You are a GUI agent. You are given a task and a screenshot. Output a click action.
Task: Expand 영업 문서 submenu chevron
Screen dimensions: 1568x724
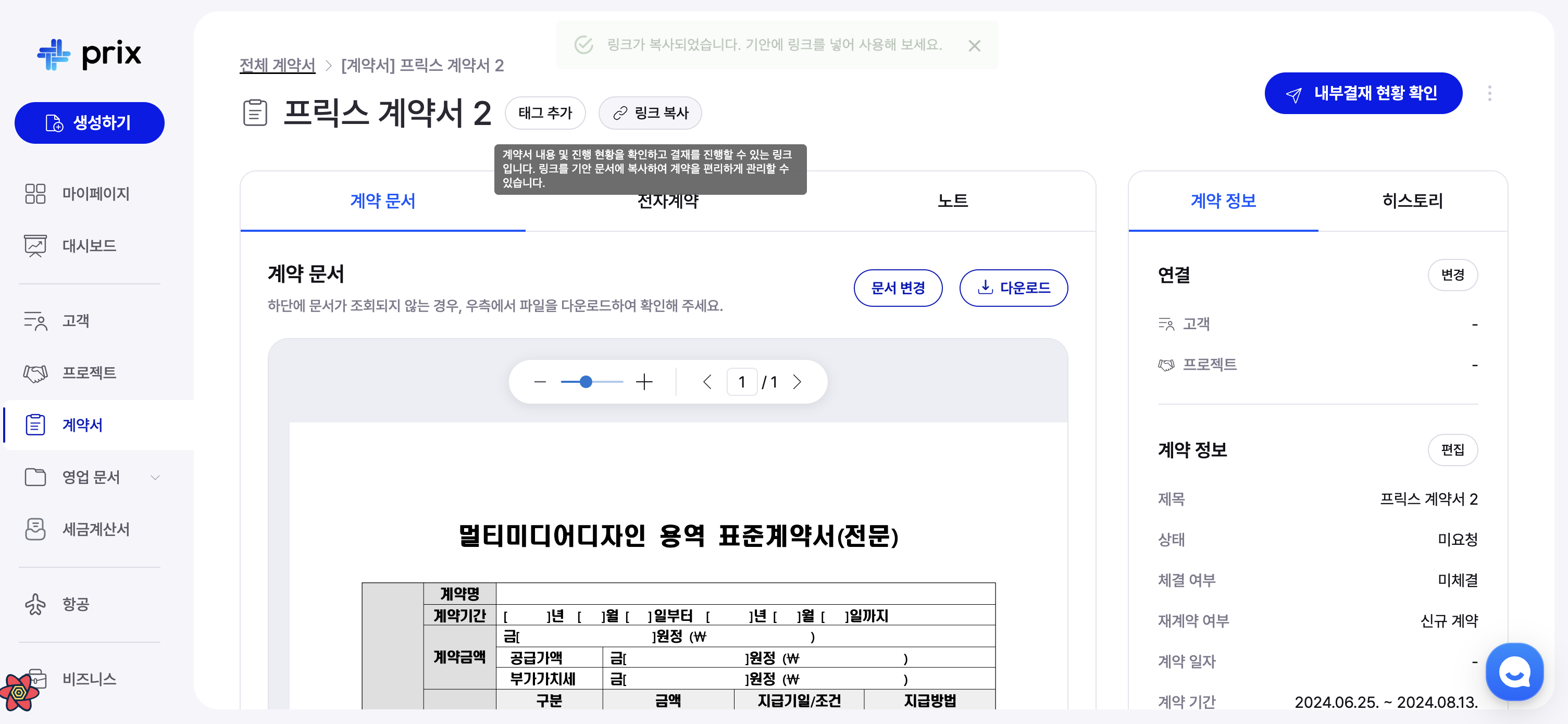point(155,478)
